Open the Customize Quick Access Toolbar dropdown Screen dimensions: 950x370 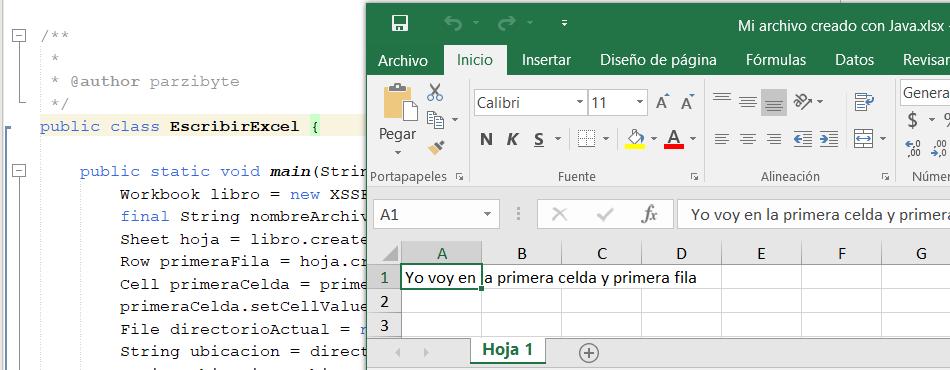tap(564, 24)
